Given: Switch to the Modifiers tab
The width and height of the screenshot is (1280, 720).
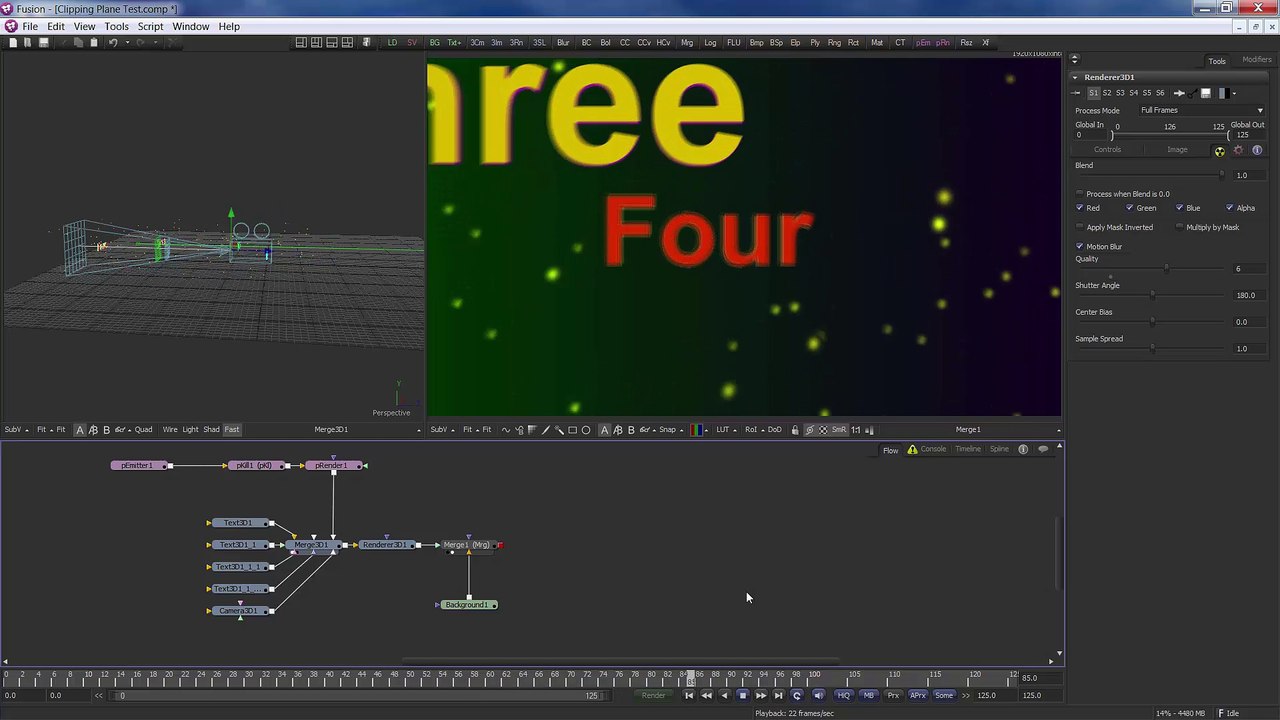Looking at the screenshot, I should [x=1256, y=60].
